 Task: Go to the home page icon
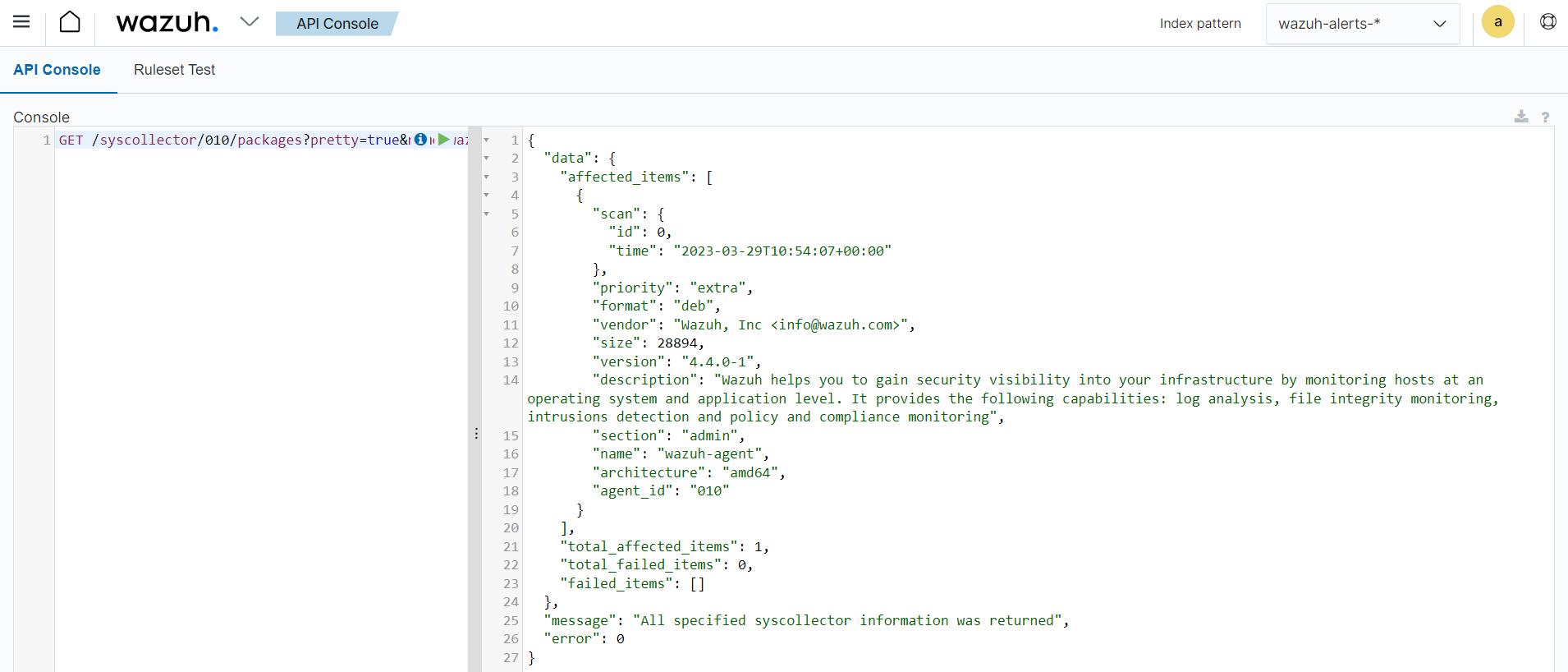click(70, 22)
